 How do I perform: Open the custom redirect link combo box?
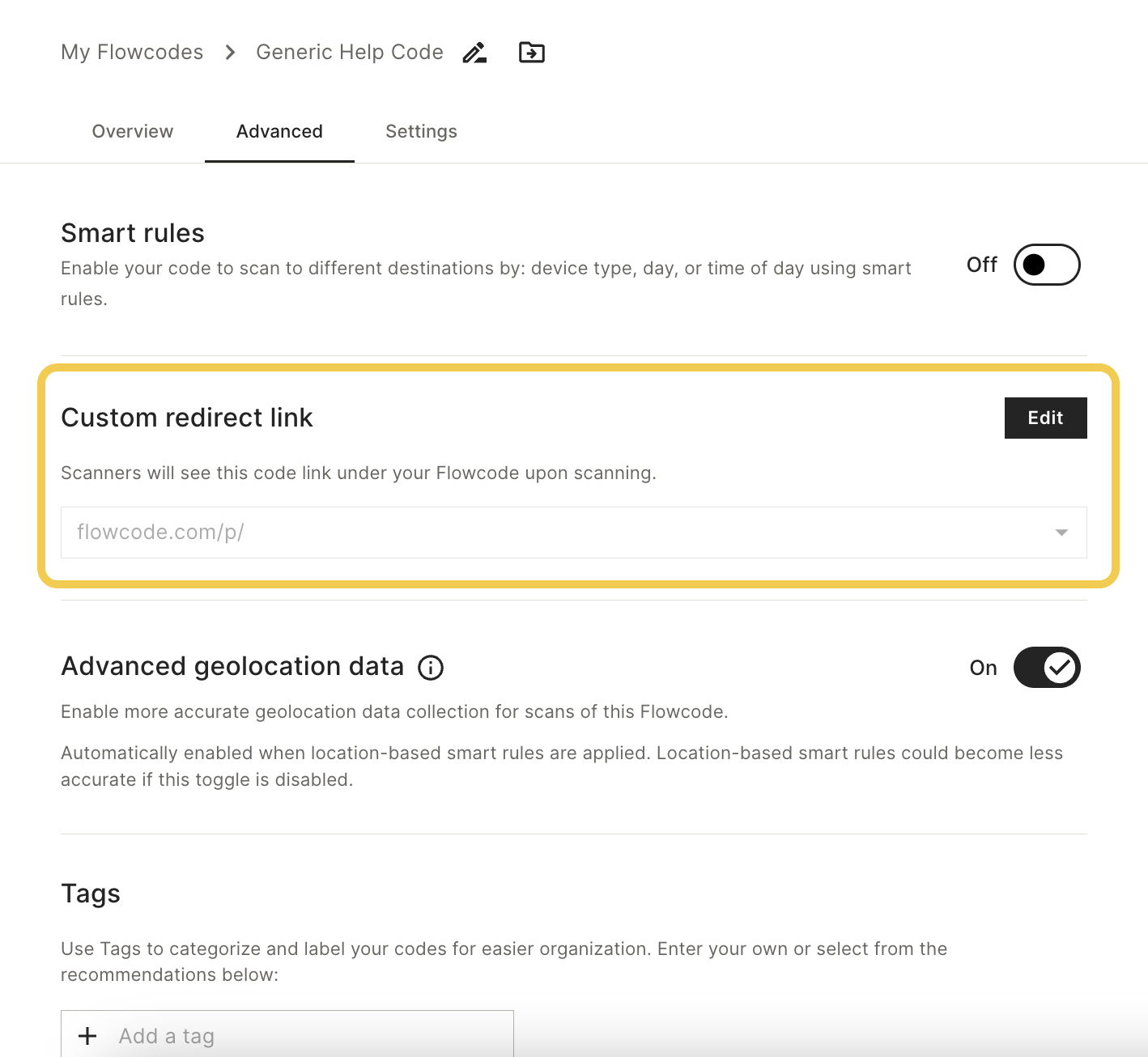(574, 533)
